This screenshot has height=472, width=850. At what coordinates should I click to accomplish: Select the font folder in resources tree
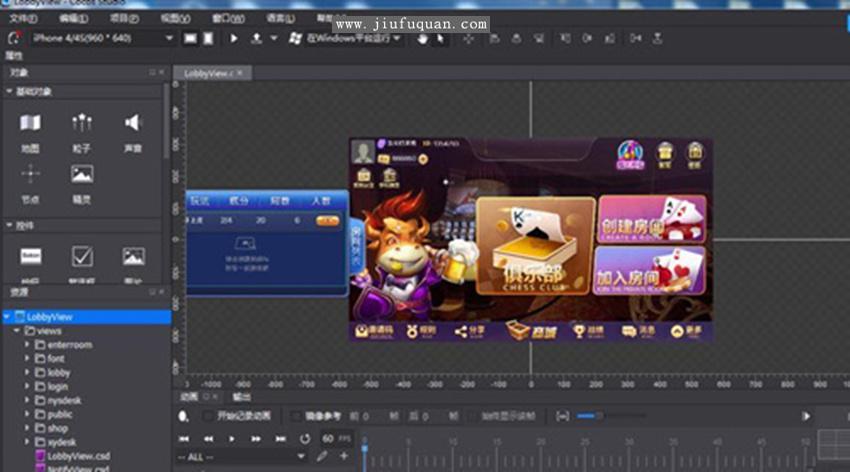point(56,359)
